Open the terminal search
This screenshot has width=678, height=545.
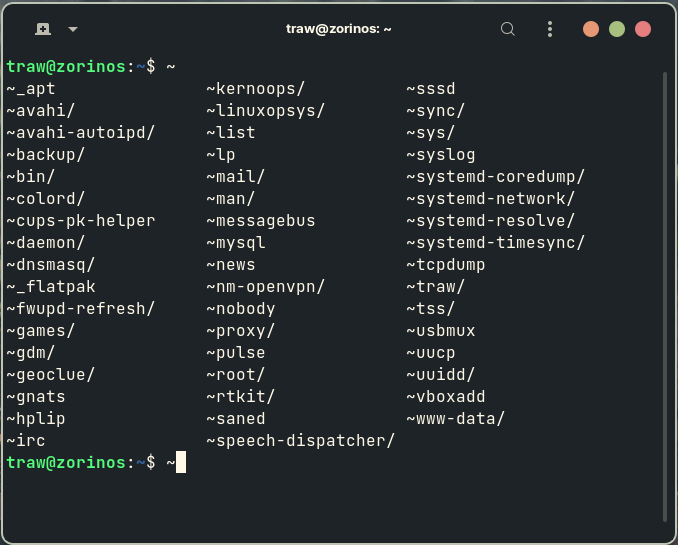pyautogui.click(x=508, y=29)
